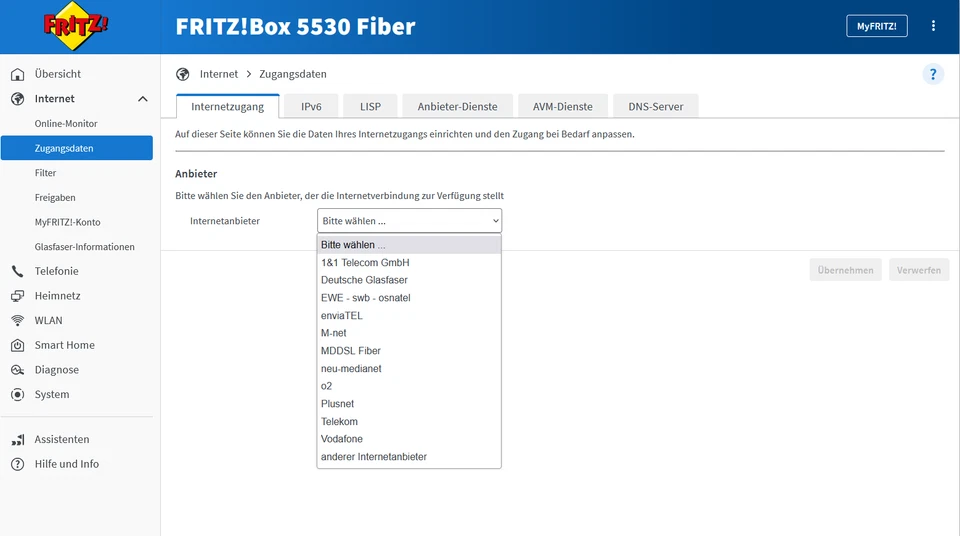Collapse the Internet menu chevron
The image size is (960, 536).
click(143, 99)
